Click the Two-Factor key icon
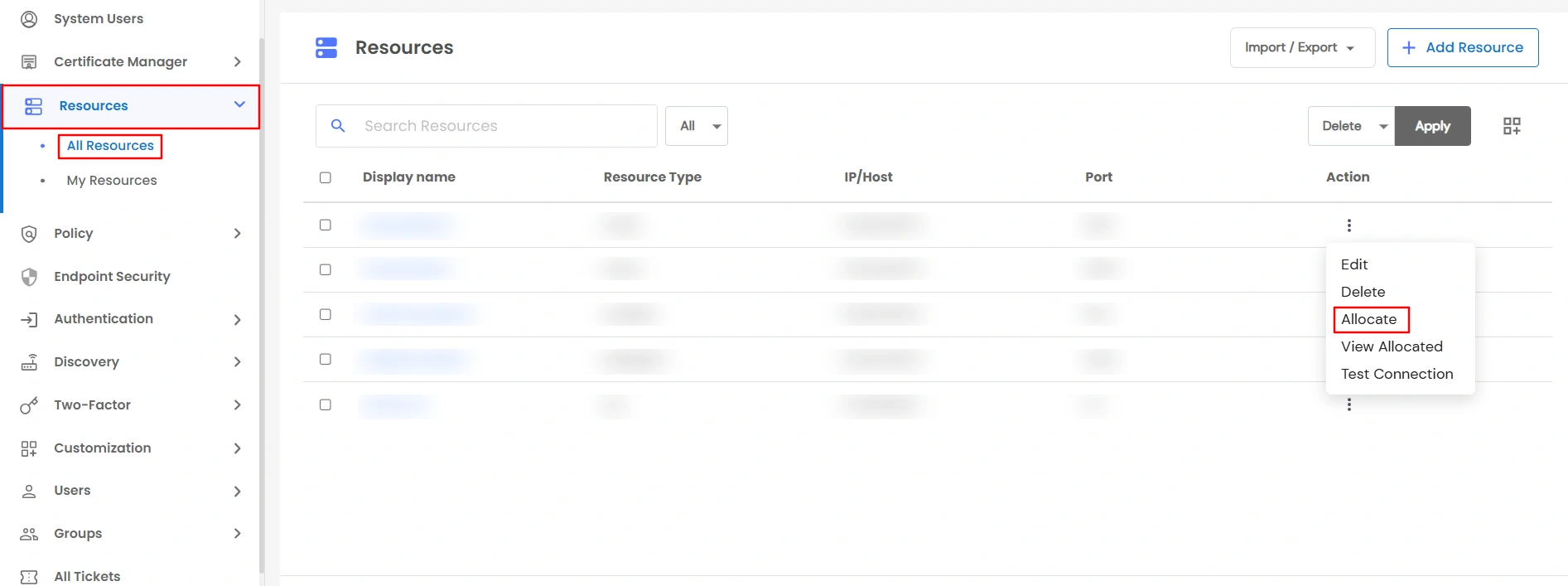The image size is (1568, 586). click(x=29, y=405)
